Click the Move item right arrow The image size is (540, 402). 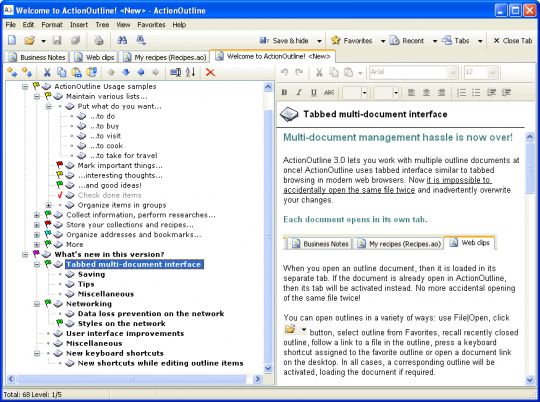point(156,72)
